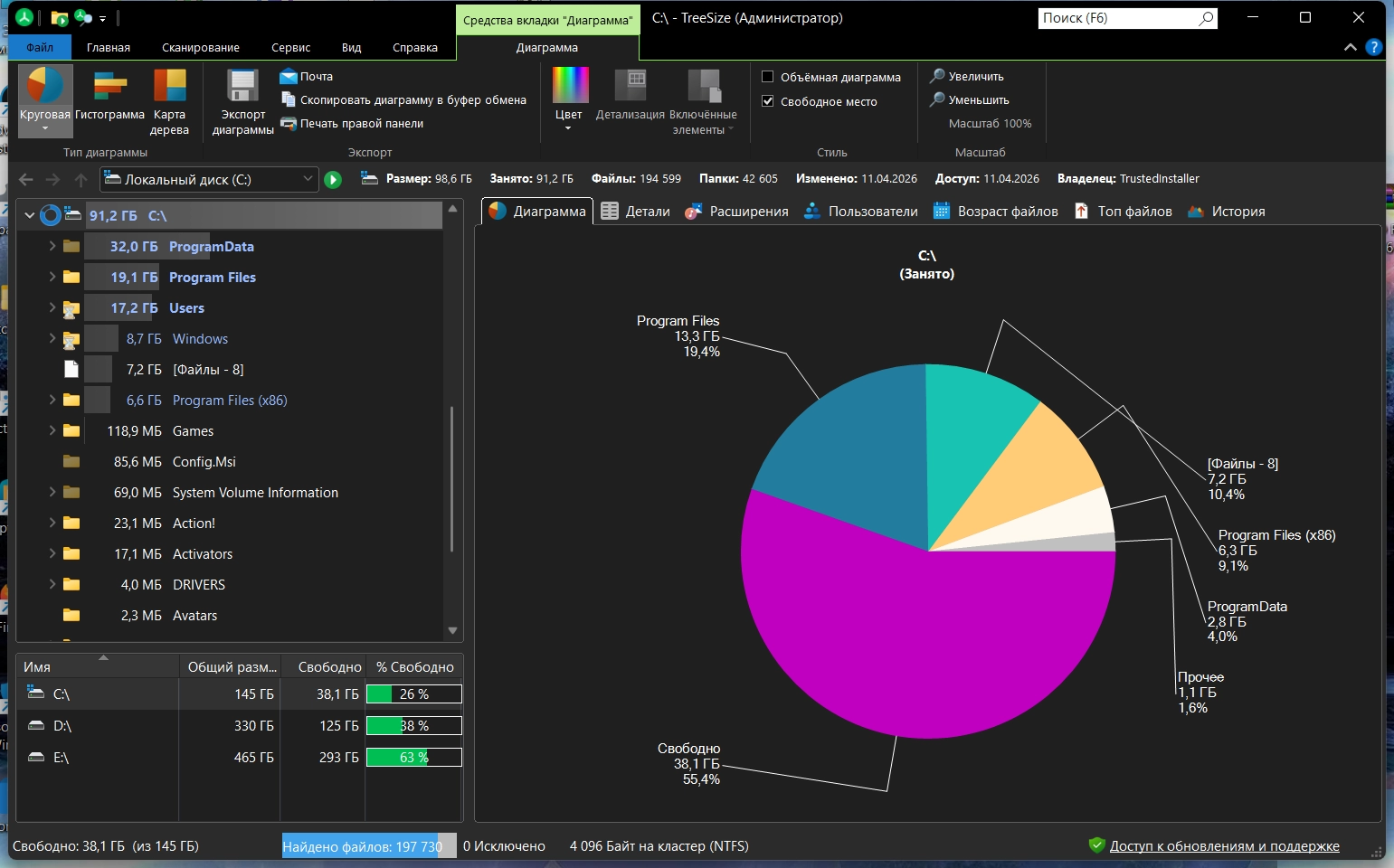Uncheck the Свободное место checkbox
Image resolution: width=1394 pixels, height=868 pixels.
point(768,101)
